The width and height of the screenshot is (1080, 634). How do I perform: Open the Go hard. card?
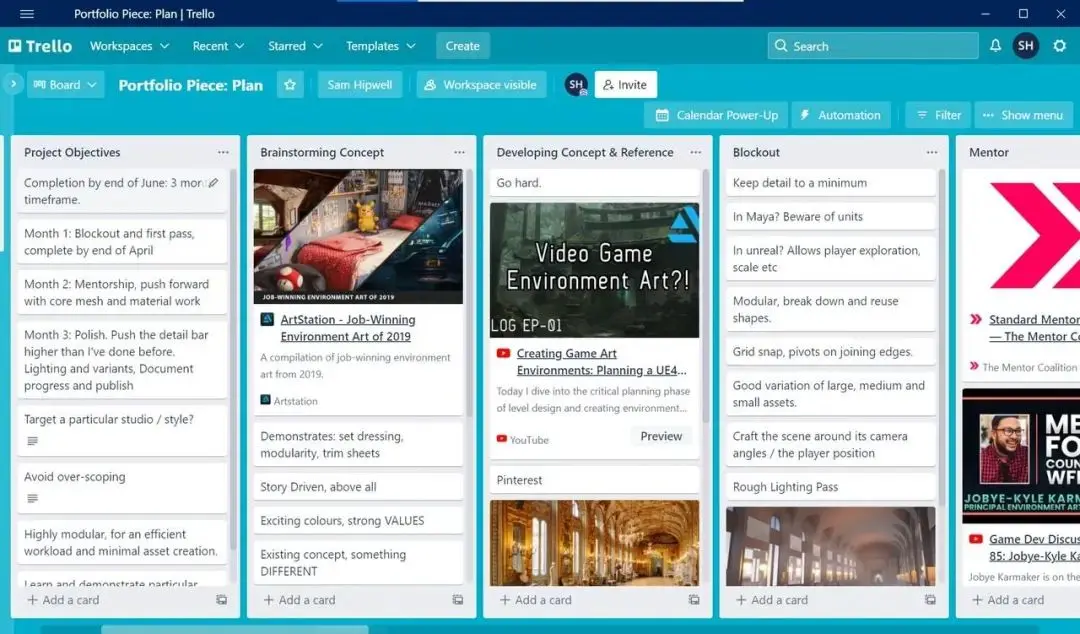[x=594, y=183]
